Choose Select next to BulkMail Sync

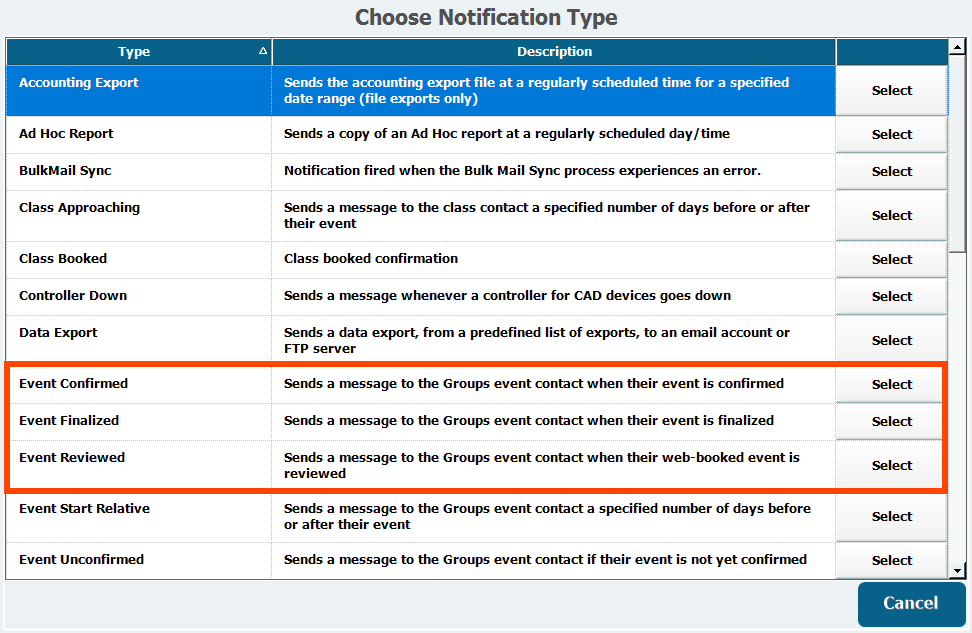coord(891,172)
